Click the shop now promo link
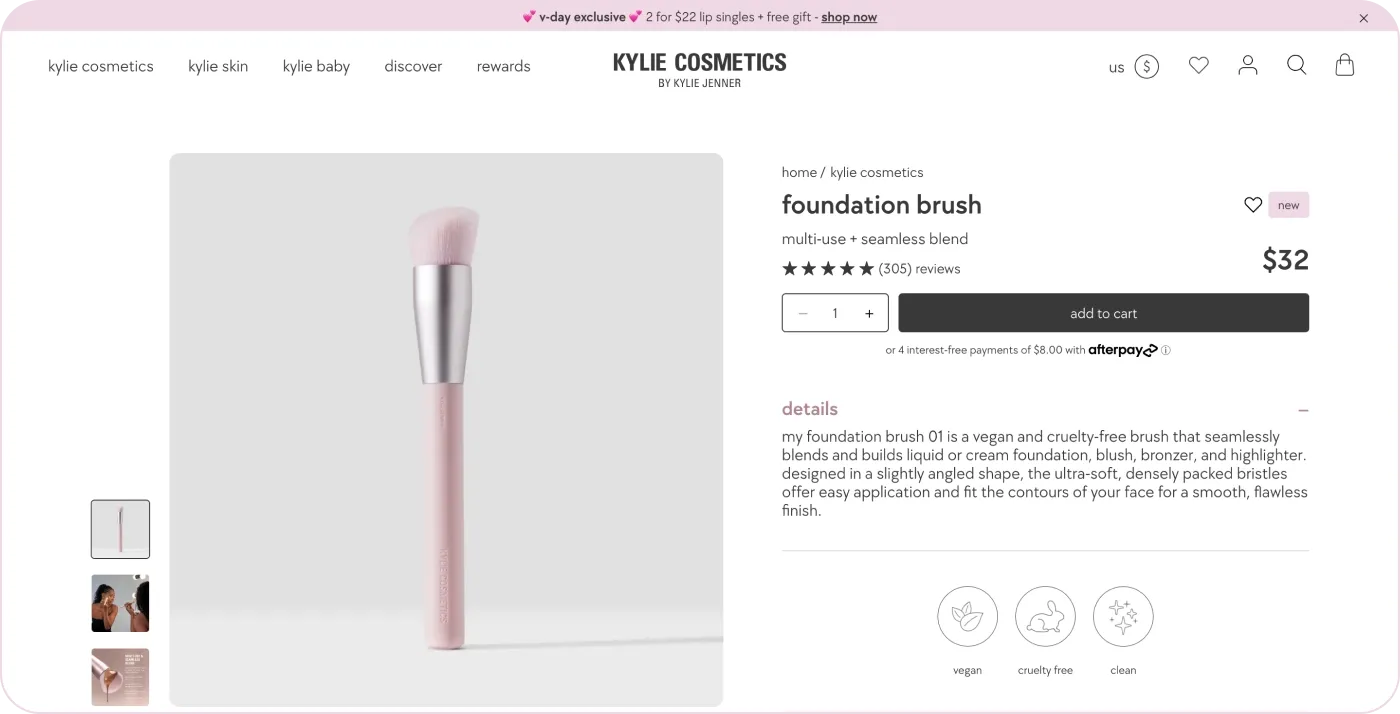Screen dimensions: 1400x714 [x=848, y=16]
